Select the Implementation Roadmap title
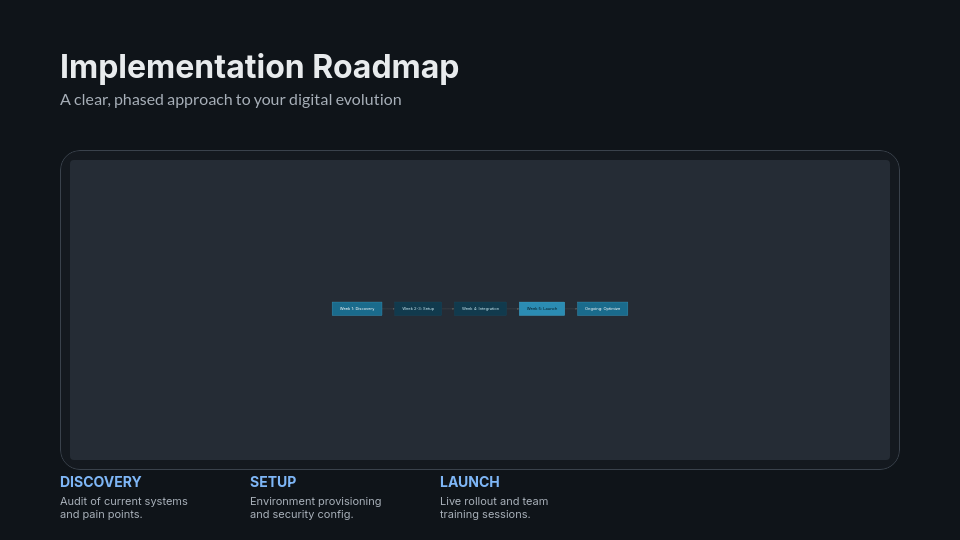The image size is (960, 540). click(259, 67)
